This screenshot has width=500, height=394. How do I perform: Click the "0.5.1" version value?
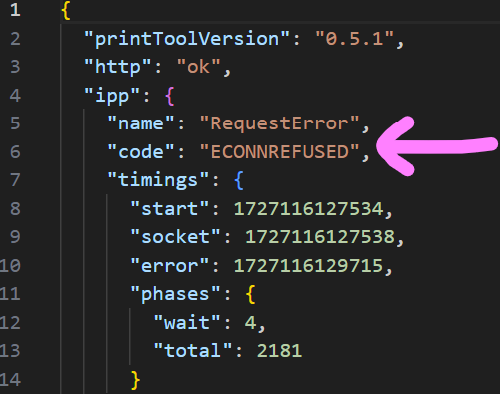(354, 39)
